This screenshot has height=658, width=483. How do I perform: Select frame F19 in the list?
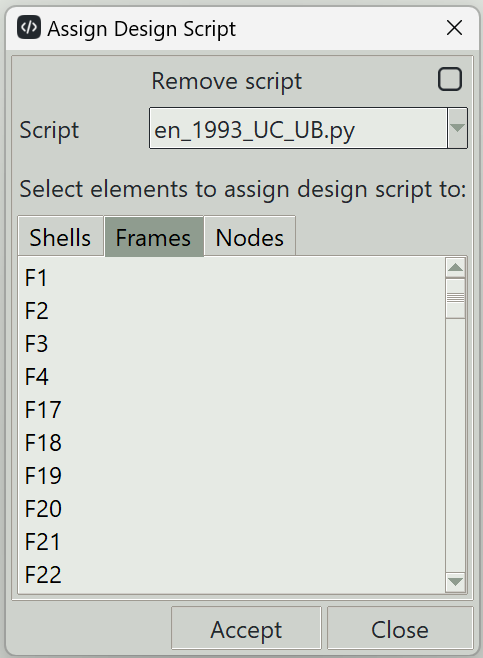pyautogui.click(x=232, y=475)
